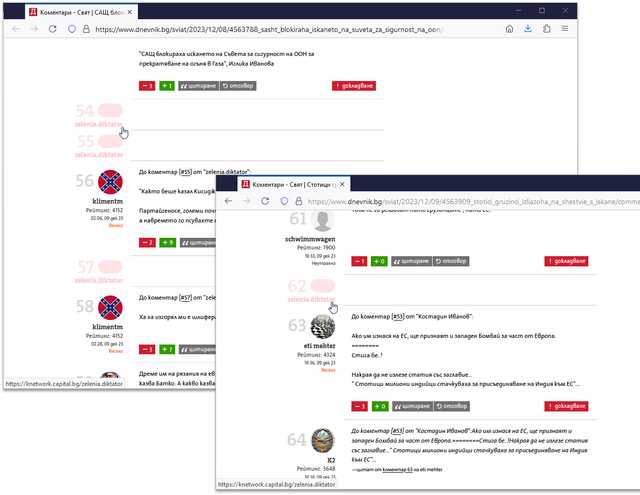Go back in the back browser window
Image resolution: width=640 pixels, height=495 pixels.
click(16, 29)
